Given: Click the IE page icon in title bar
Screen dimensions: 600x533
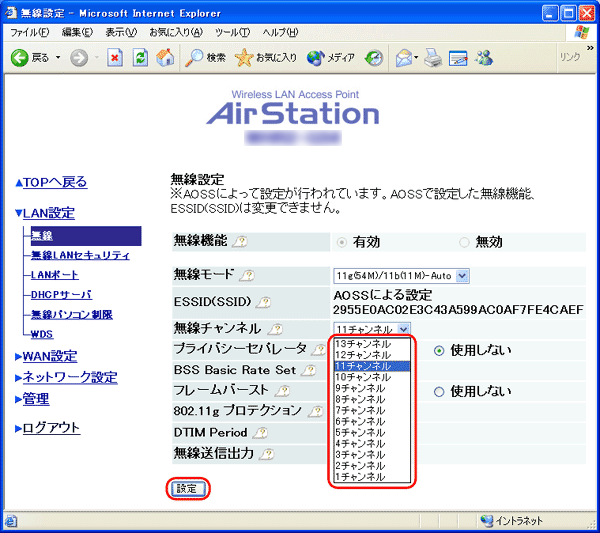Looking at the screenshot, I should click(11, 13).
